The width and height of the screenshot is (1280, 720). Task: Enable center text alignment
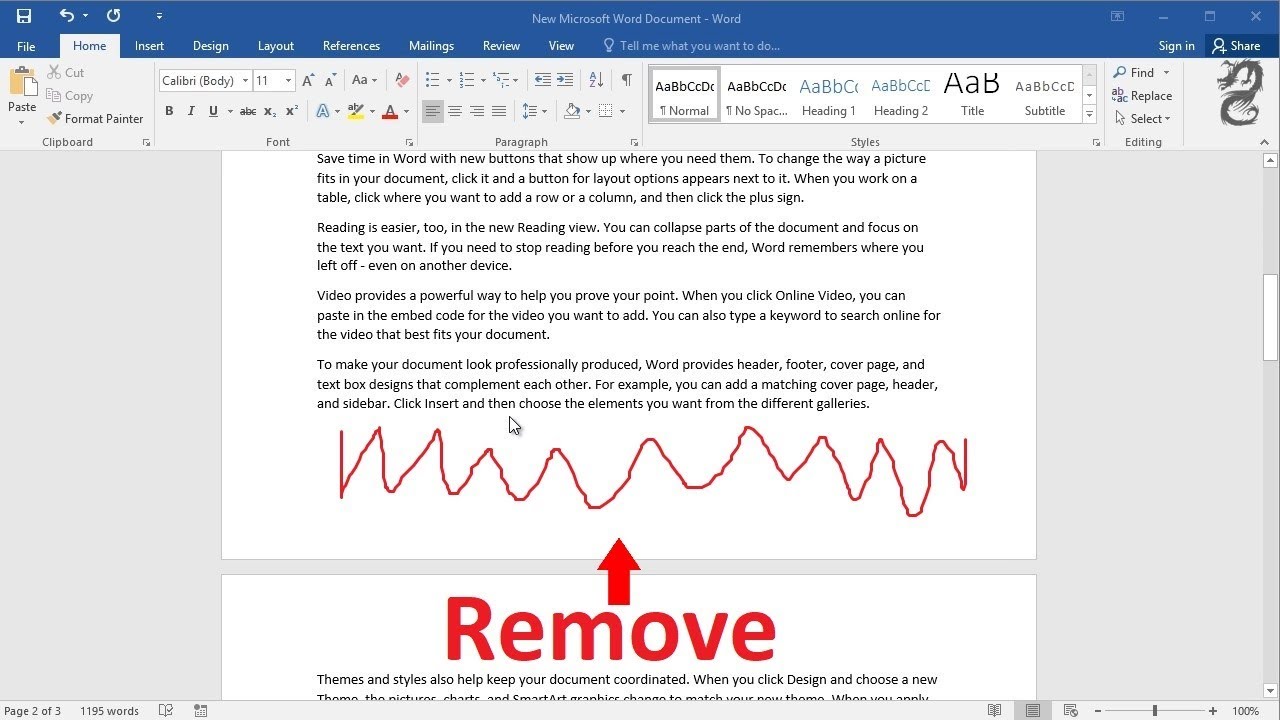[x=455, y=111]
